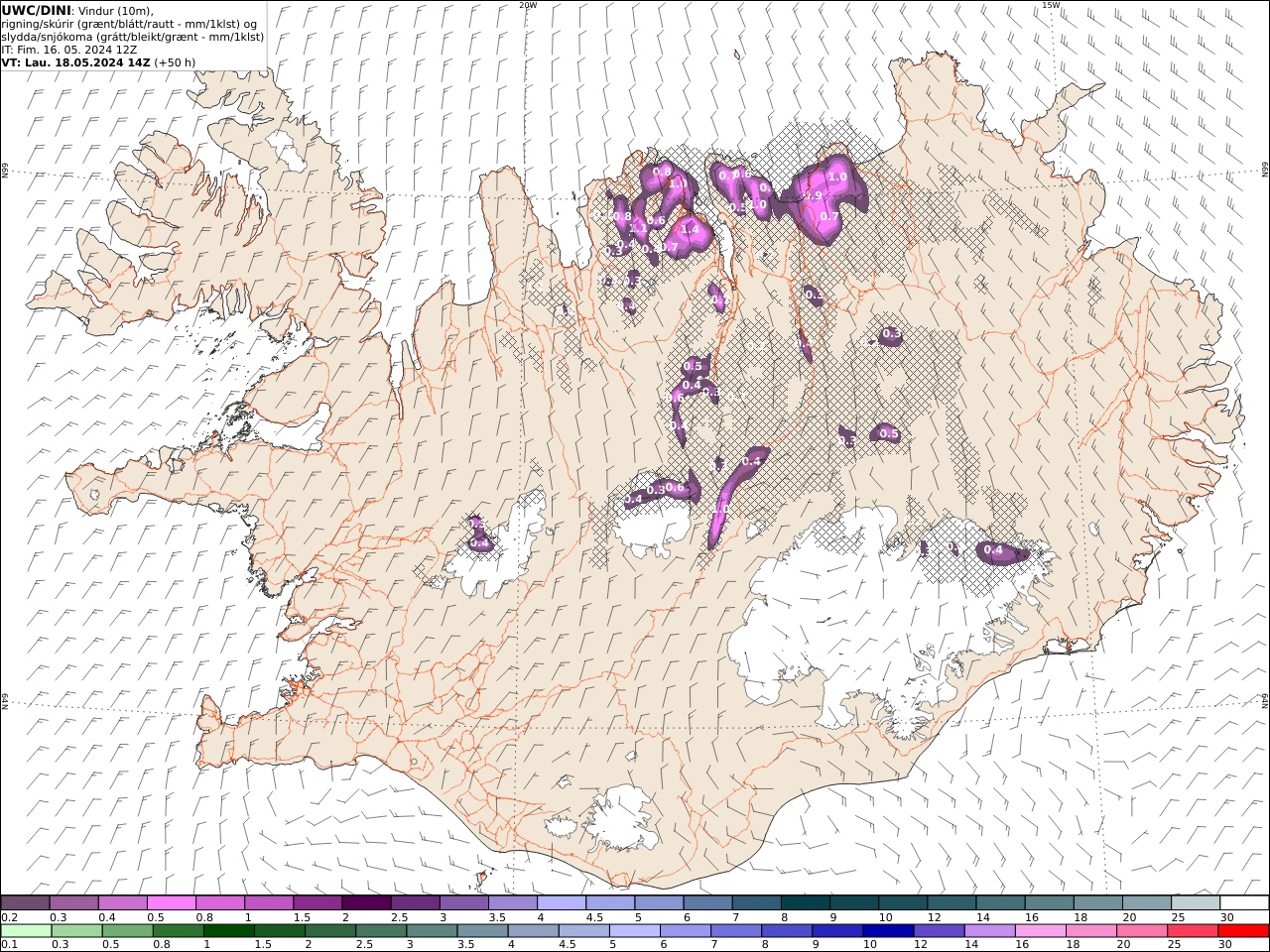Click the '0.1' legend label
Image resolution: width=1270 pixels, height=952 pixels.
click(x=9, y=945)
